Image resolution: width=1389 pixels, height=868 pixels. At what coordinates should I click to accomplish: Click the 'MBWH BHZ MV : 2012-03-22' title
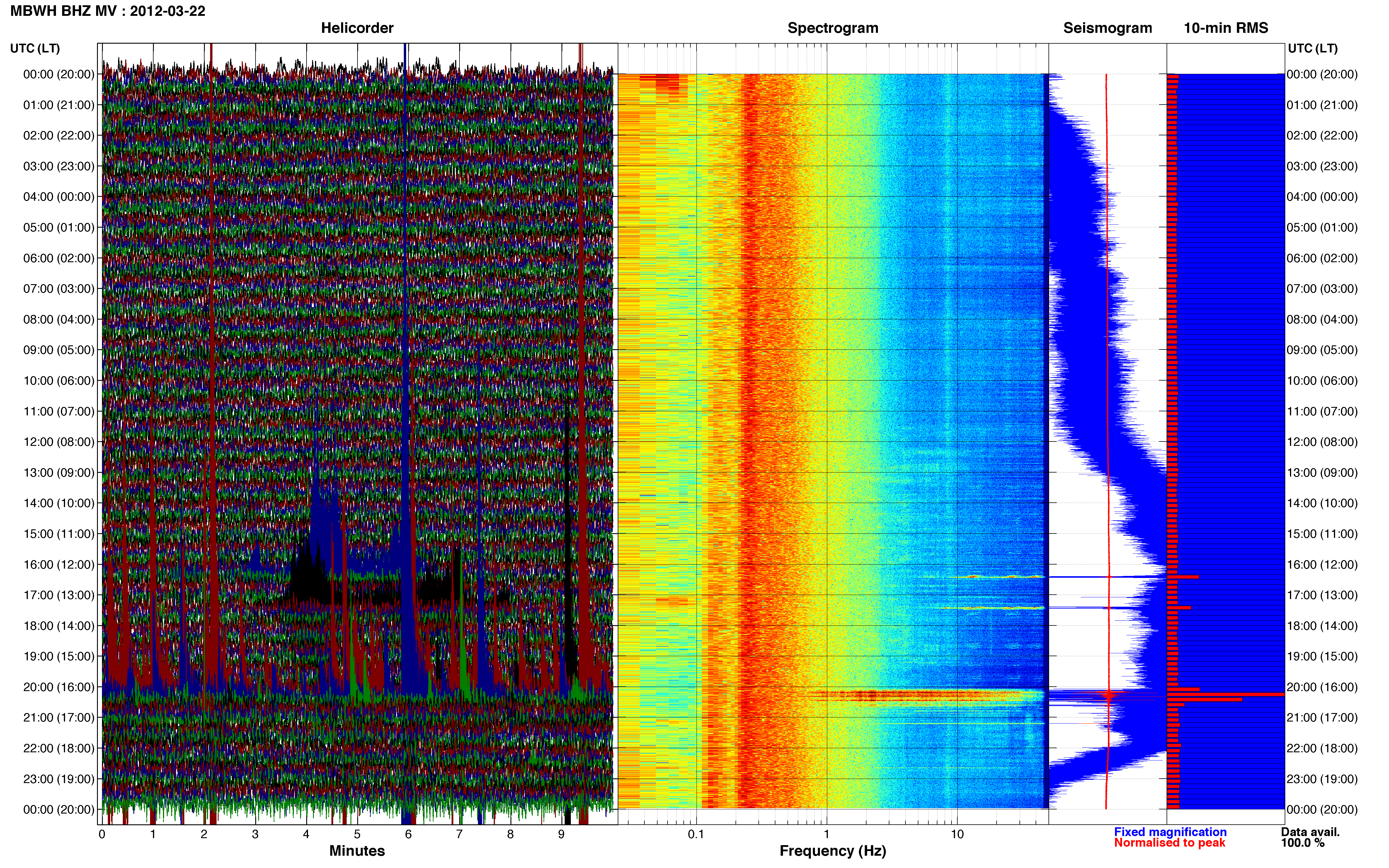click(x=107, y=11)
